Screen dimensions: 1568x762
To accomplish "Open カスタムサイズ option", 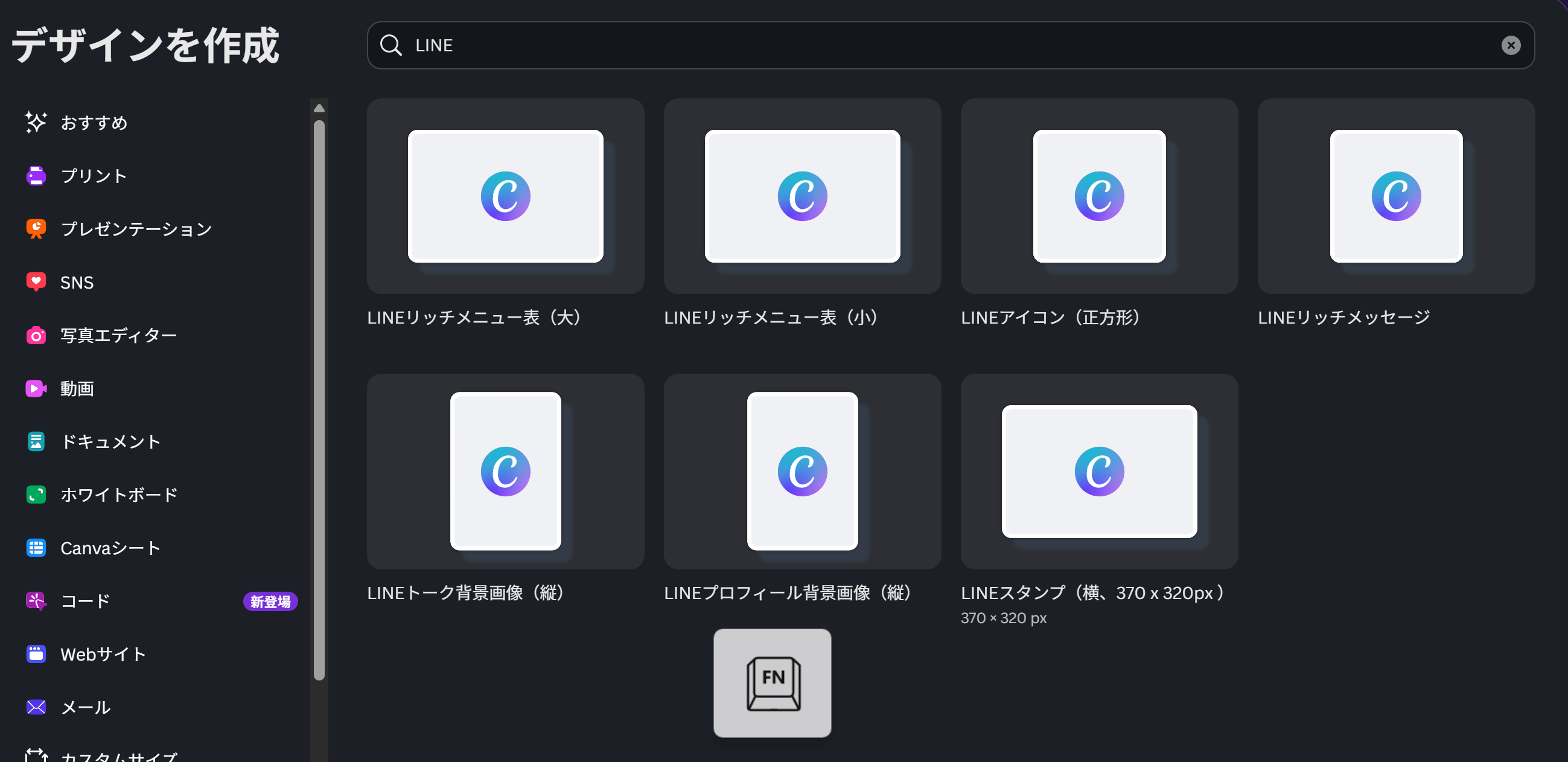I will [x=119, y=756].
